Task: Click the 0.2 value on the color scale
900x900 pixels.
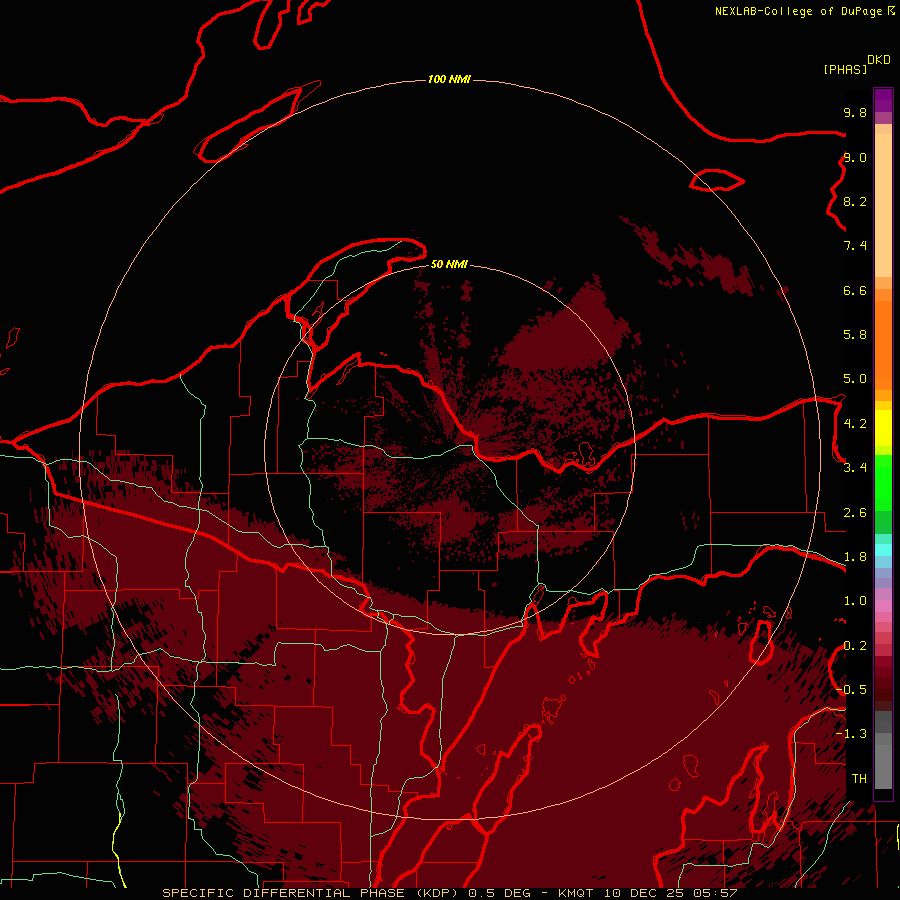Action: click(x=855, y=646)
